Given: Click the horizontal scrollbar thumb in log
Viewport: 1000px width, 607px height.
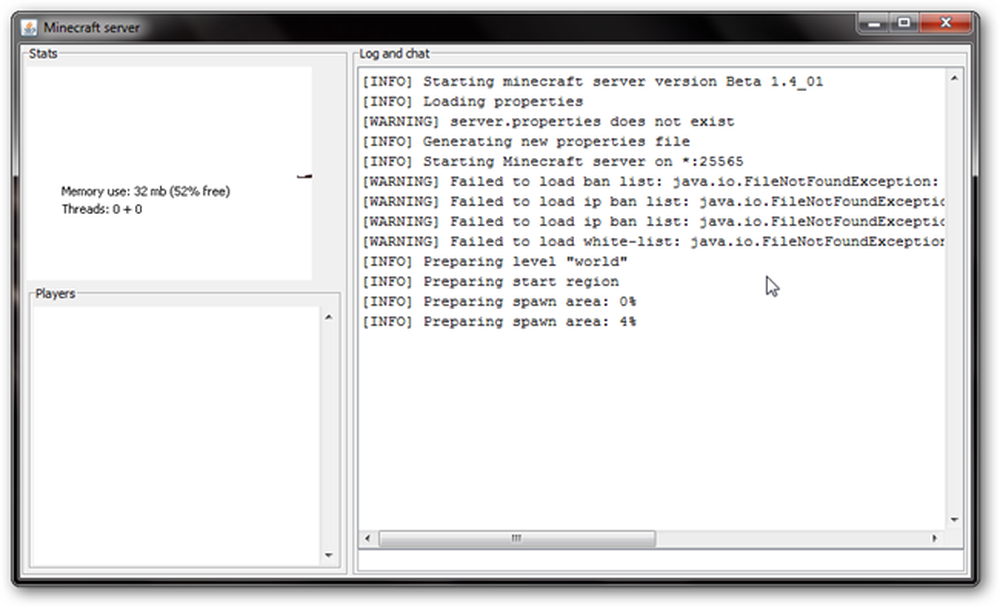Looking at the screenshot, I should [x=517, y=538].
